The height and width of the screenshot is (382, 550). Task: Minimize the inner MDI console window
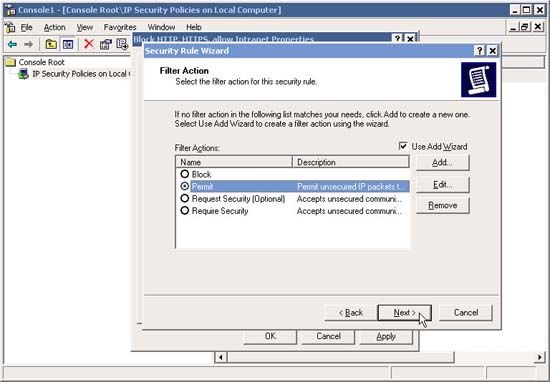click(x=513, y=27)
